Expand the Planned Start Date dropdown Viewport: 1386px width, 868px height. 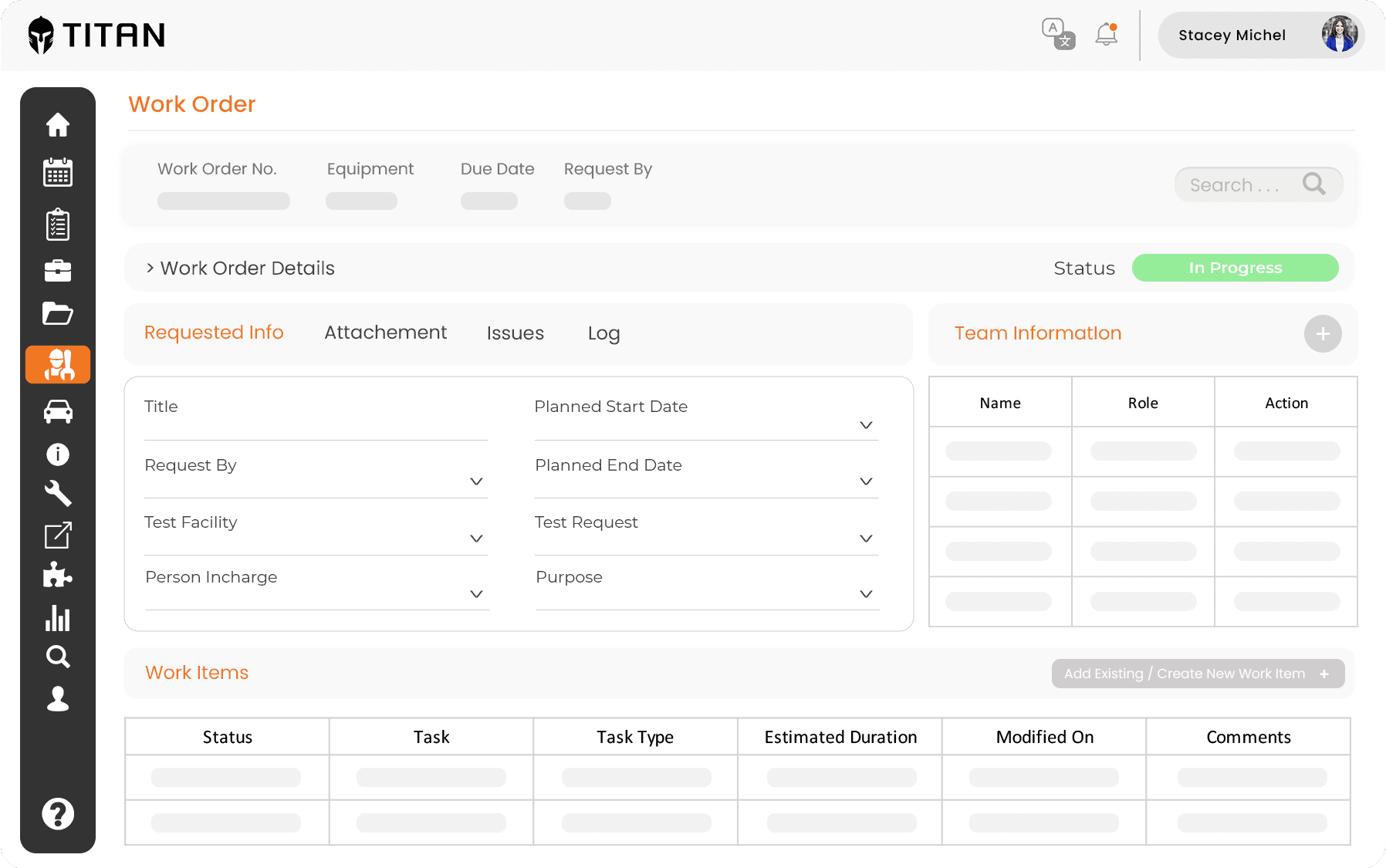click(x=866, y=425)
